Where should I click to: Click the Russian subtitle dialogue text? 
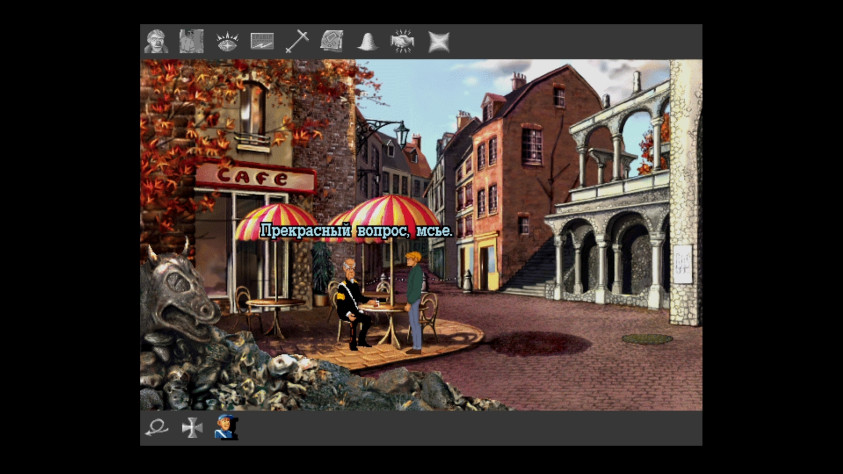tap(356, 231)
